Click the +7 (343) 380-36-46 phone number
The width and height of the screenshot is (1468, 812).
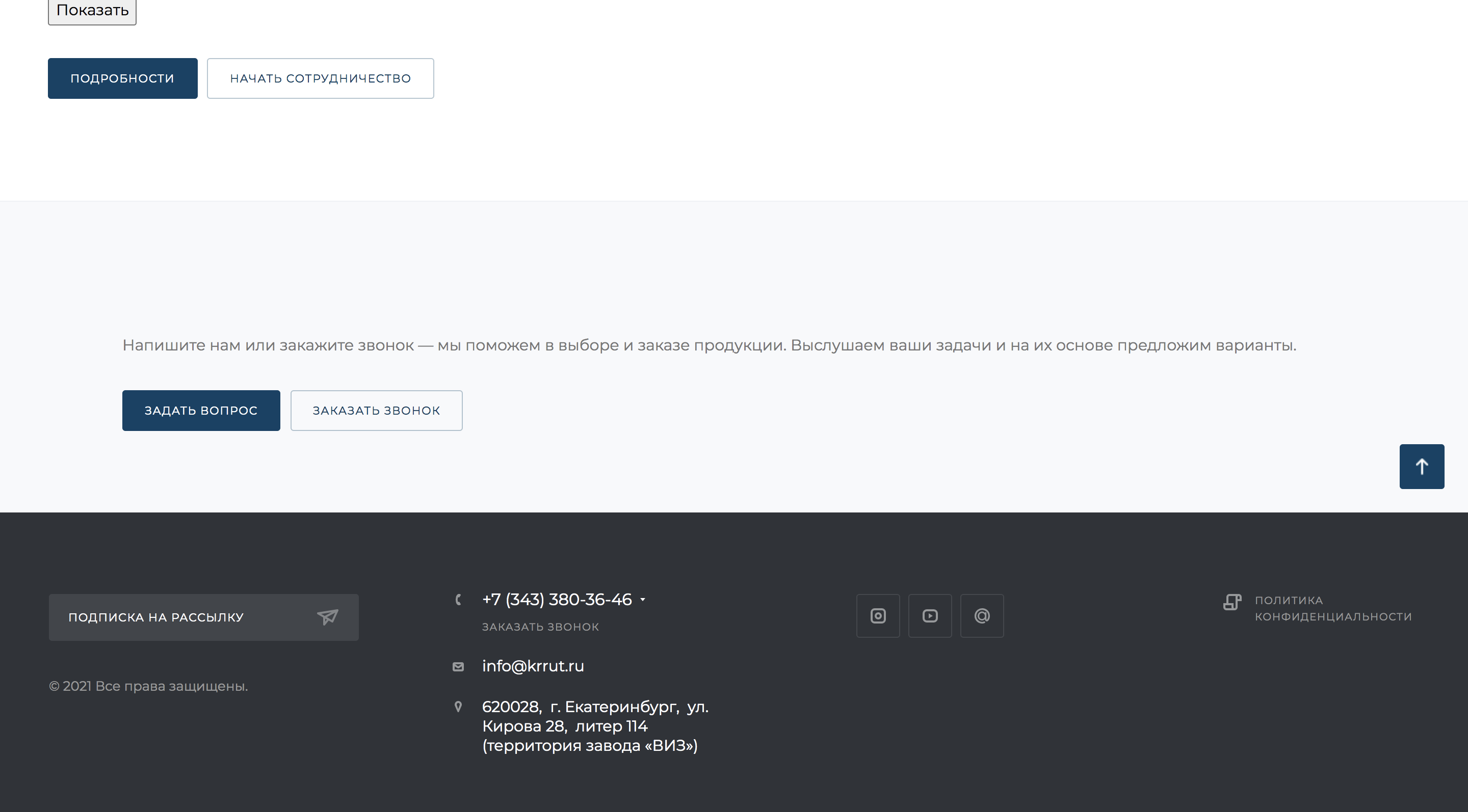coord(557,599)
